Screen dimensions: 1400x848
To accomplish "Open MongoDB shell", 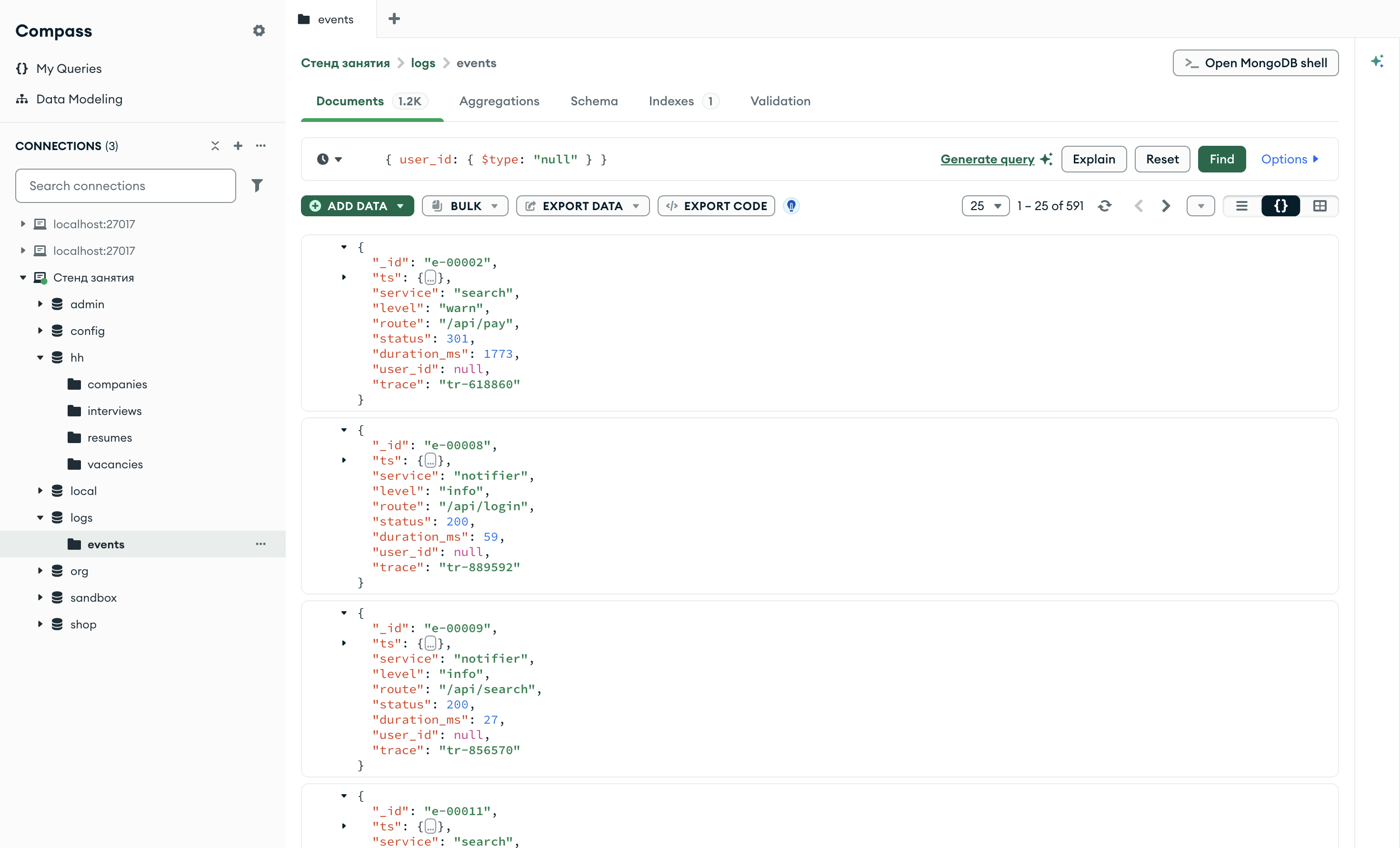I will 1255,62.
